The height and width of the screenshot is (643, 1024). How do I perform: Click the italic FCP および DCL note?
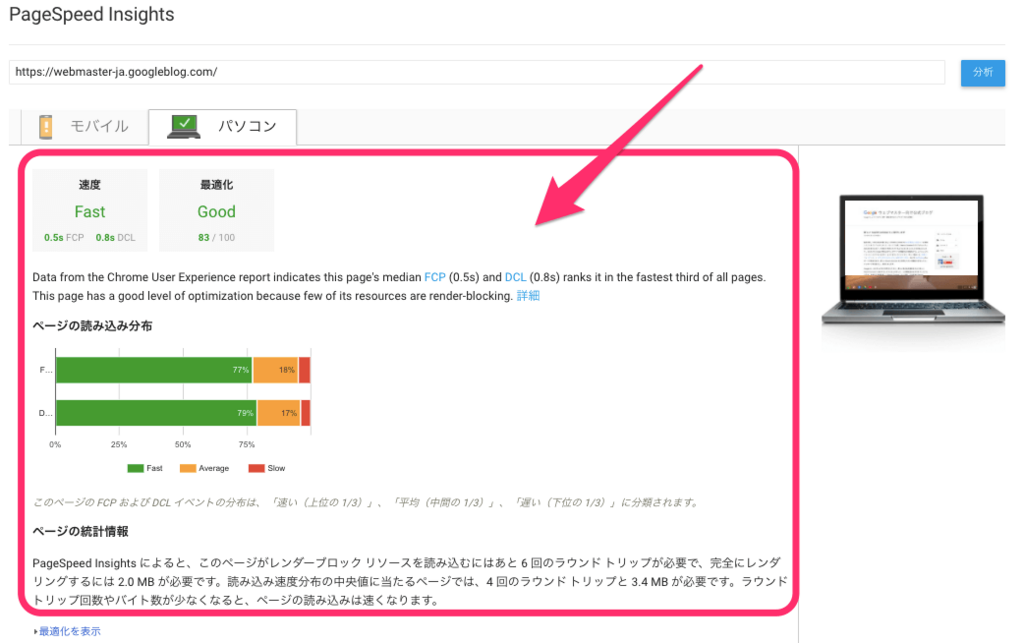[367, 502]
